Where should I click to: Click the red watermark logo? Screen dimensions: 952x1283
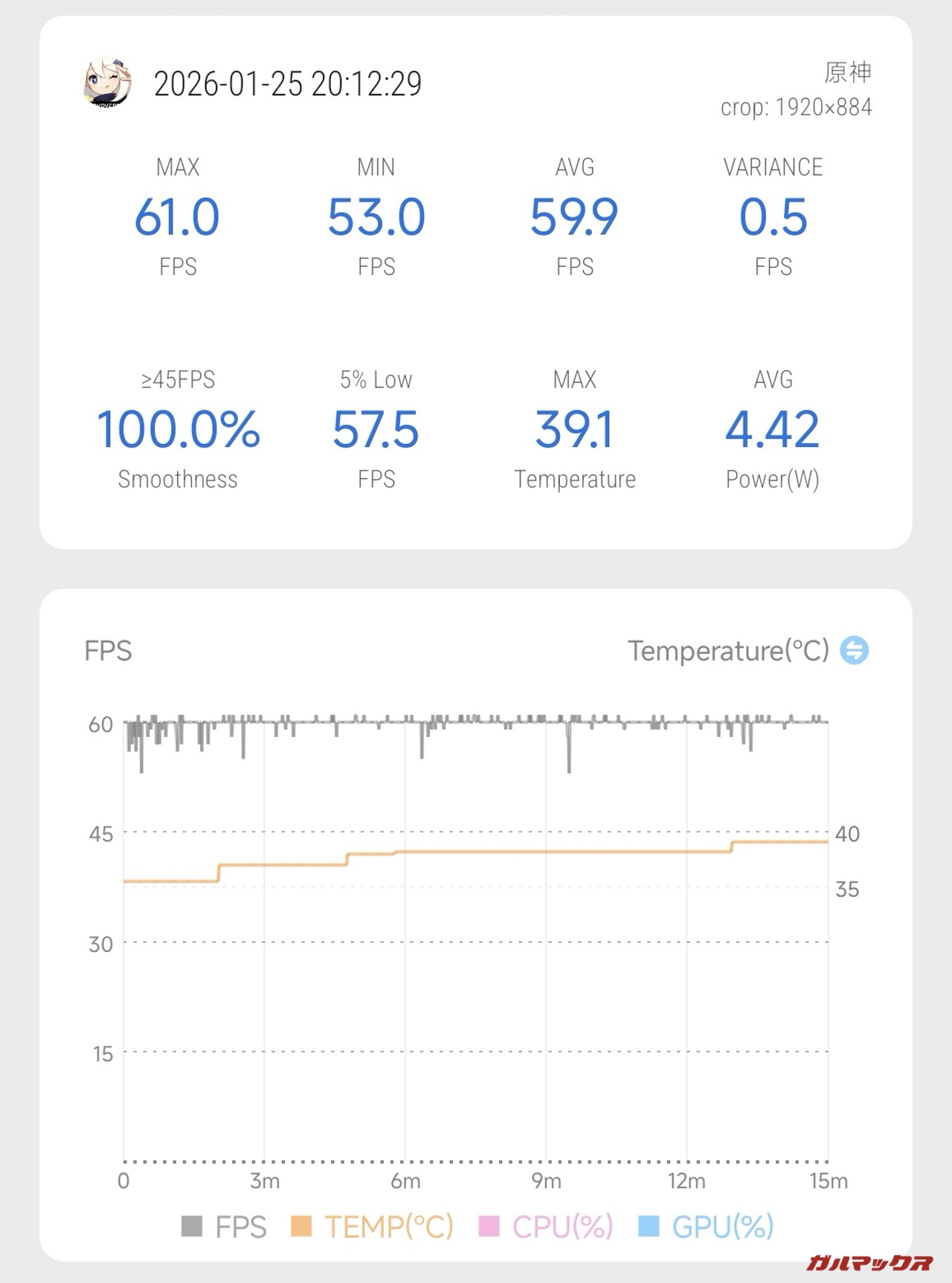[x=869, y=1262]
